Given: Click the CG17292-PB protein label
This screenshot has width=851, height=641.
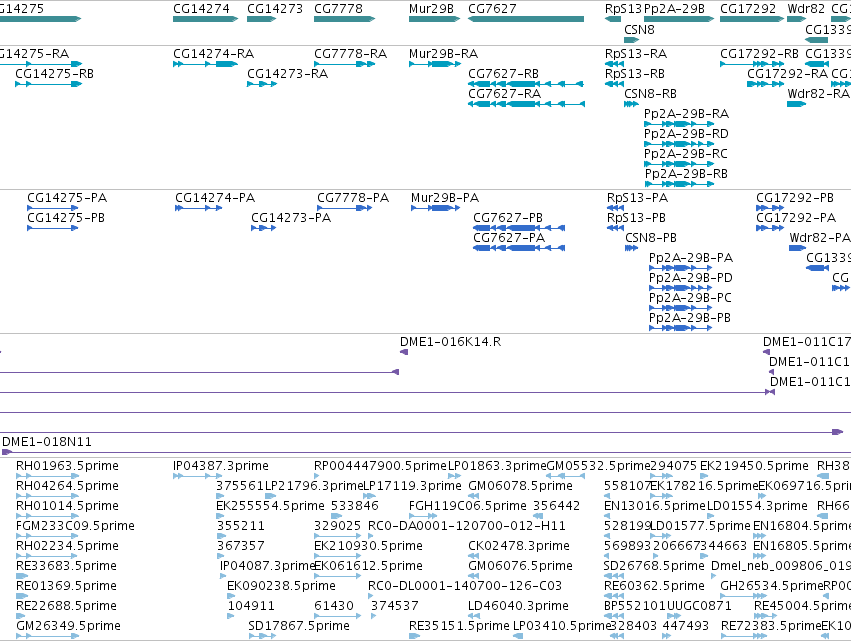Looking at the screenshot, I should [795, 198].
